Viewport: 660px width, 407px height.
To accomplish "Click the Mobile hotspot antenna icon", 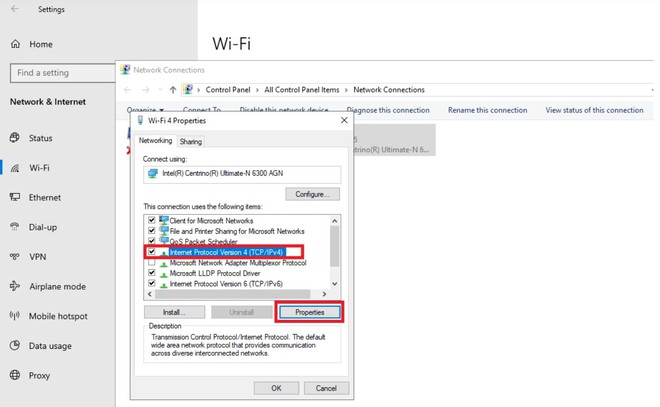I will pos(15,316).
